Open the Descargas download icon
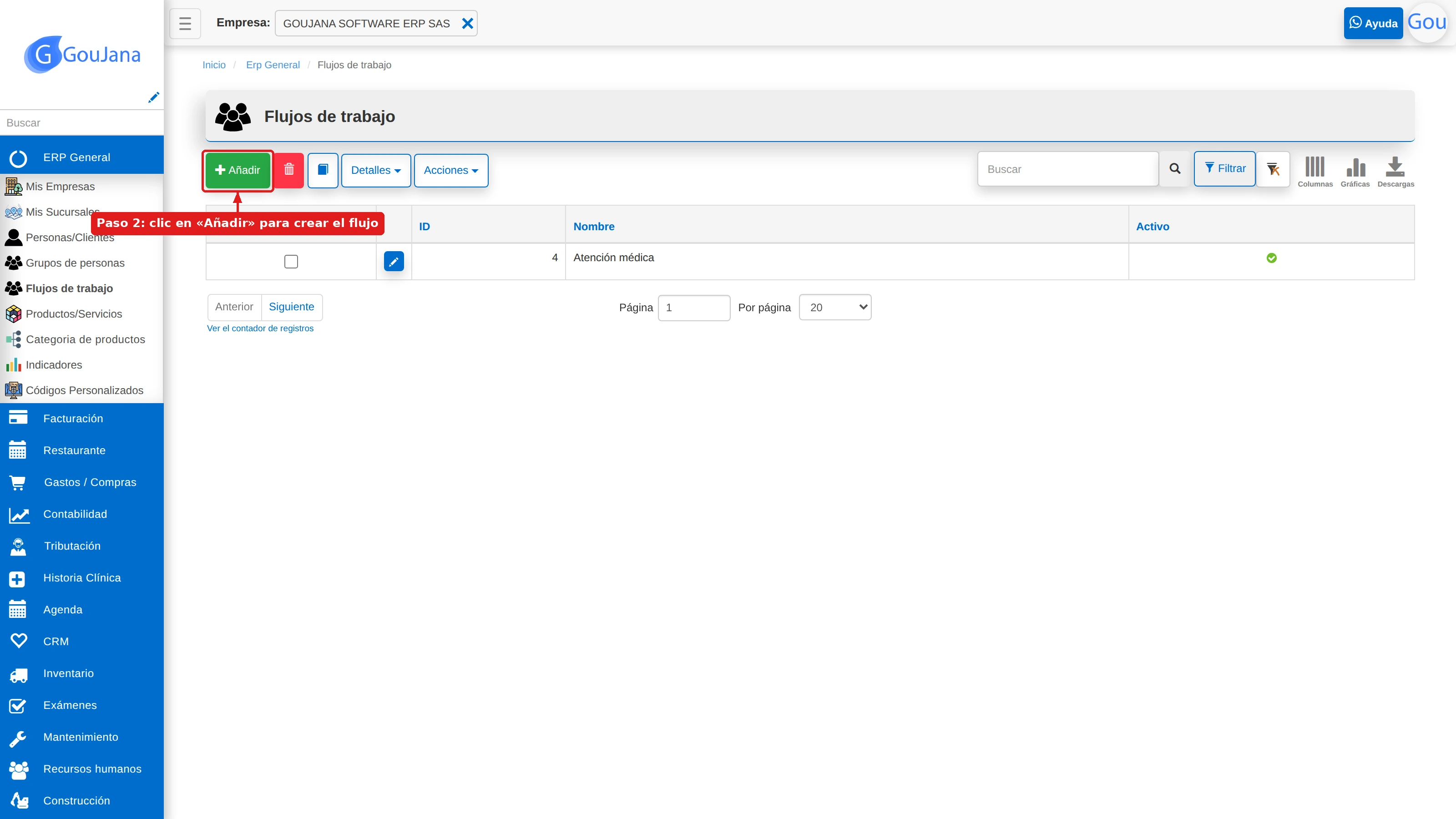This screenshot has height=819, width=1456. 1395,171
